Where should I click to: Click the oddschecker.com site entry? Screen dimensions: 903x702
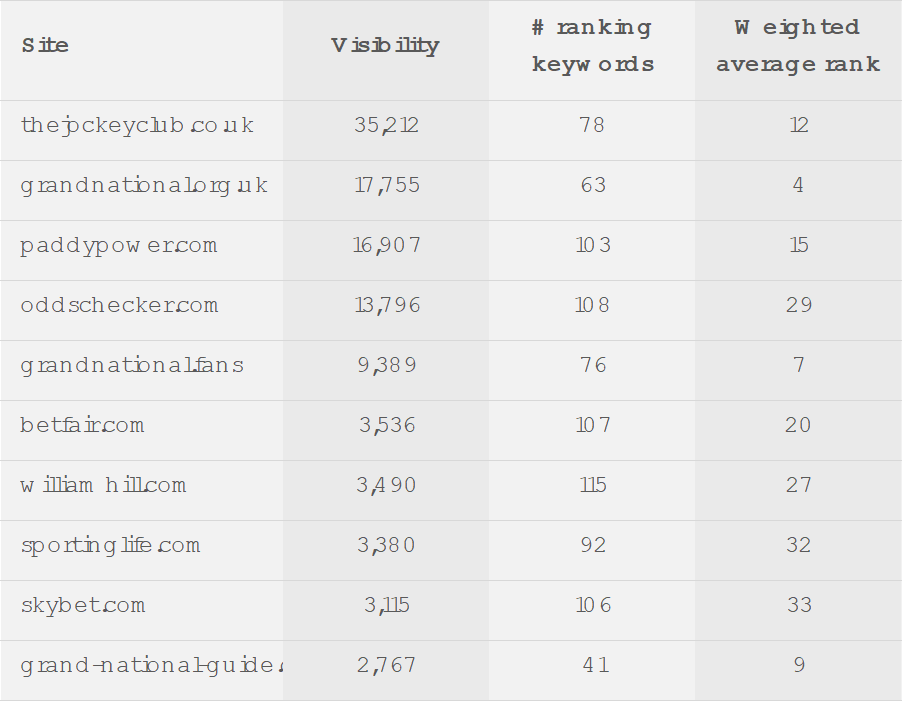(x=119, y=306)
